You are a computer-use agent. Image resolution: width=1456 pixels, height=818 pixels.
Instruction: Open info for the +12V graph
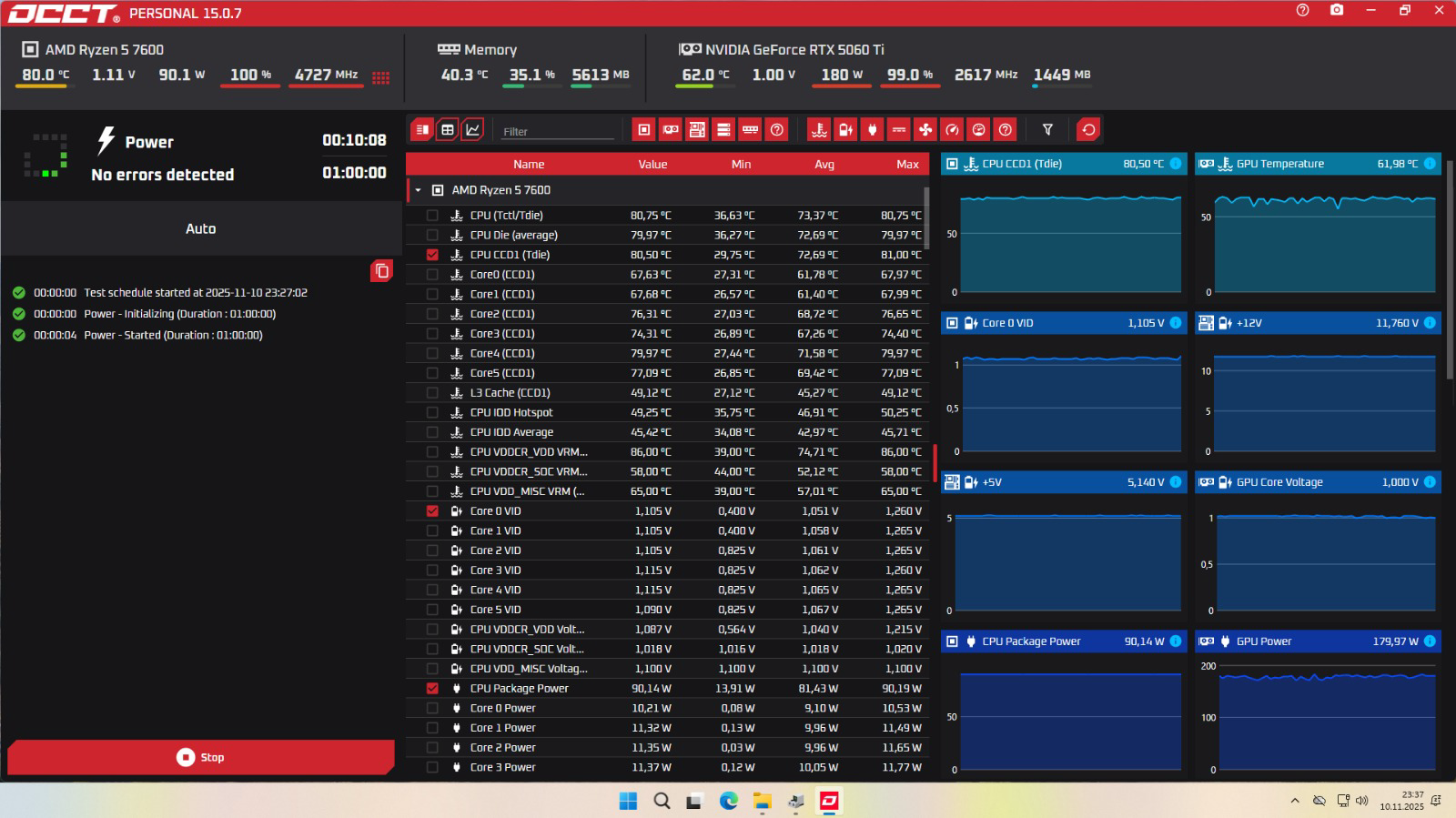click(1430, 323)
